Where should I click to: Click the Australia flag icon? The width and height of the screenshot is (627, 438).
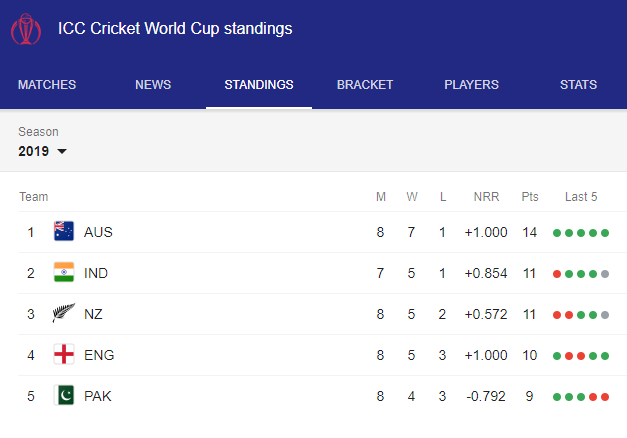coord(64,231)
